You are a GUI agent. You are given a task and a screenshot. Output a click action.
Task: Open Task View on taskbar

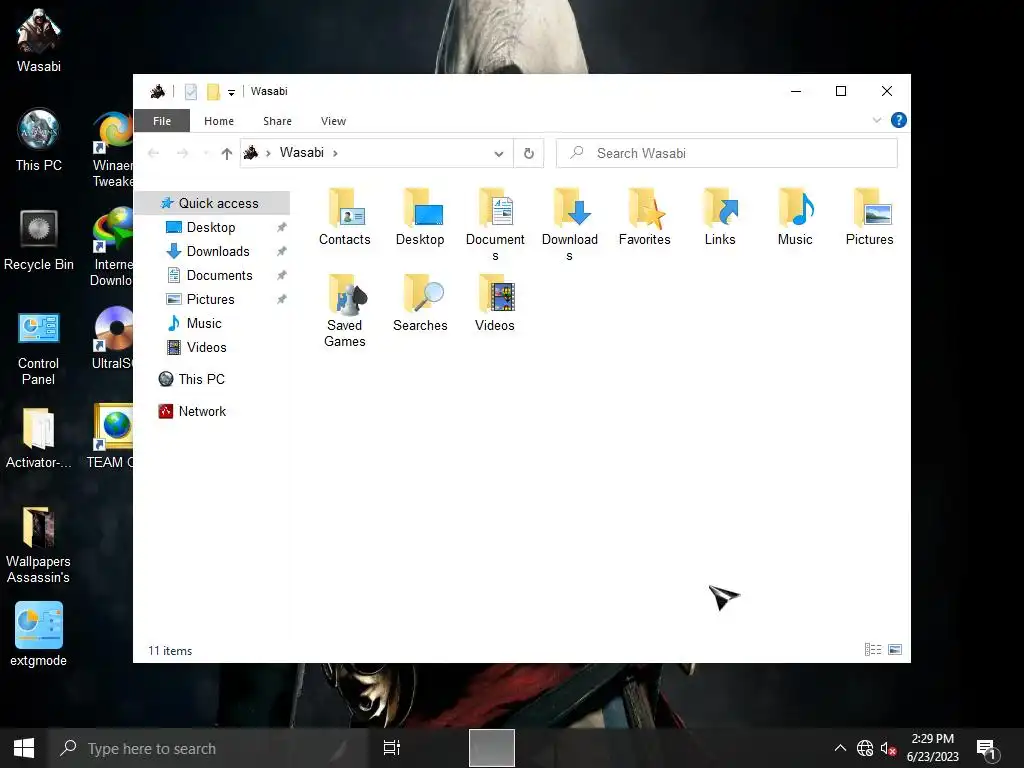point(392,748)
